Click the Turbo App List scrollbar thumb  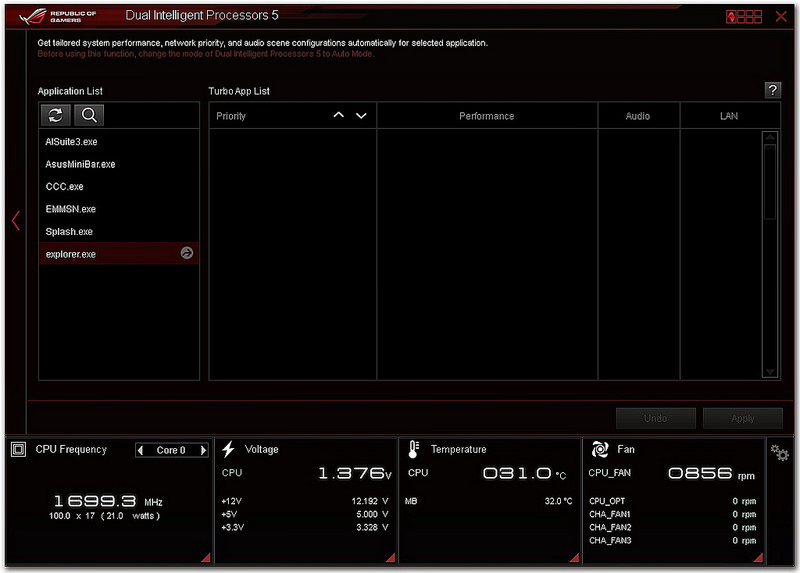click(770, 182)
